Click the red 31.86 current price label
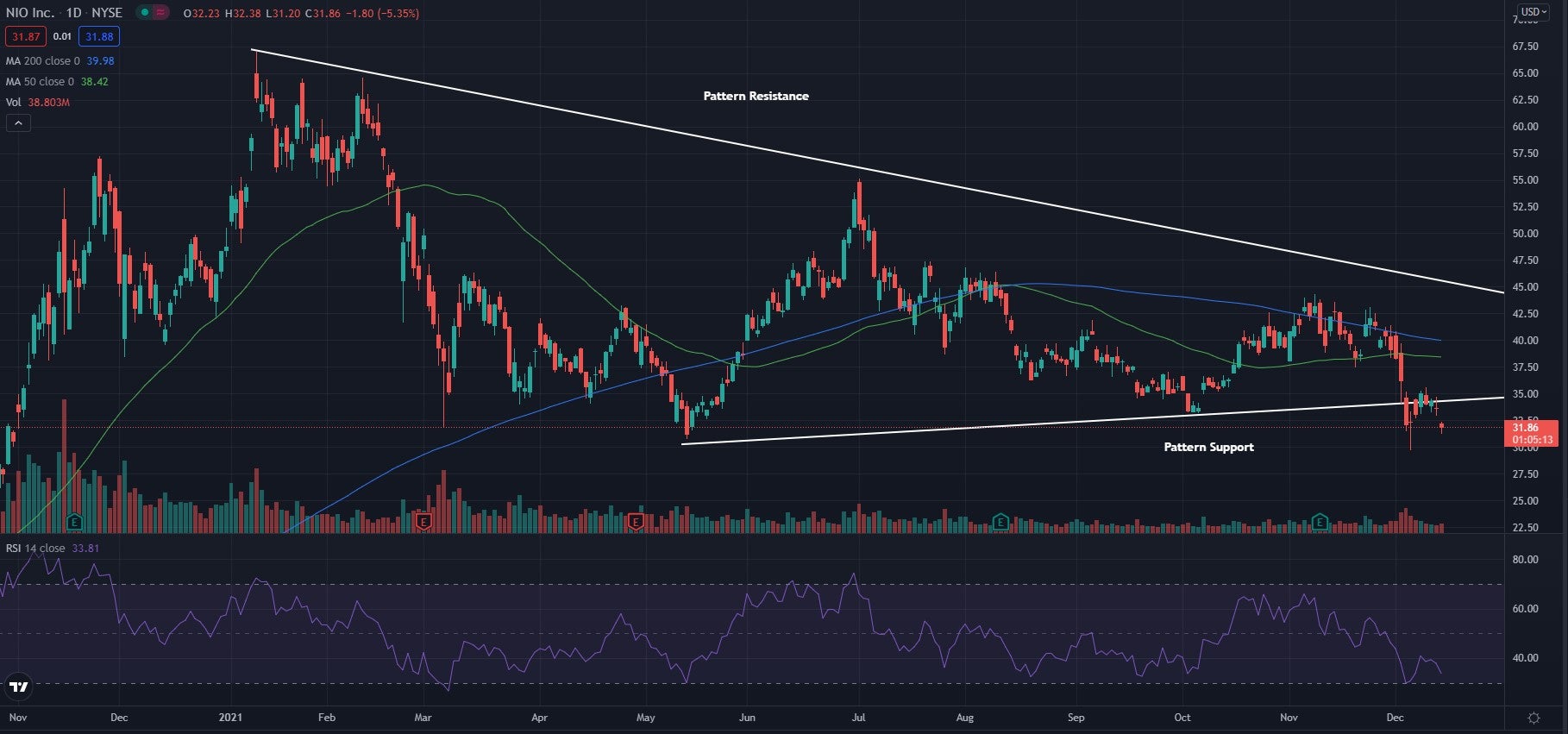 [1530, 433]
